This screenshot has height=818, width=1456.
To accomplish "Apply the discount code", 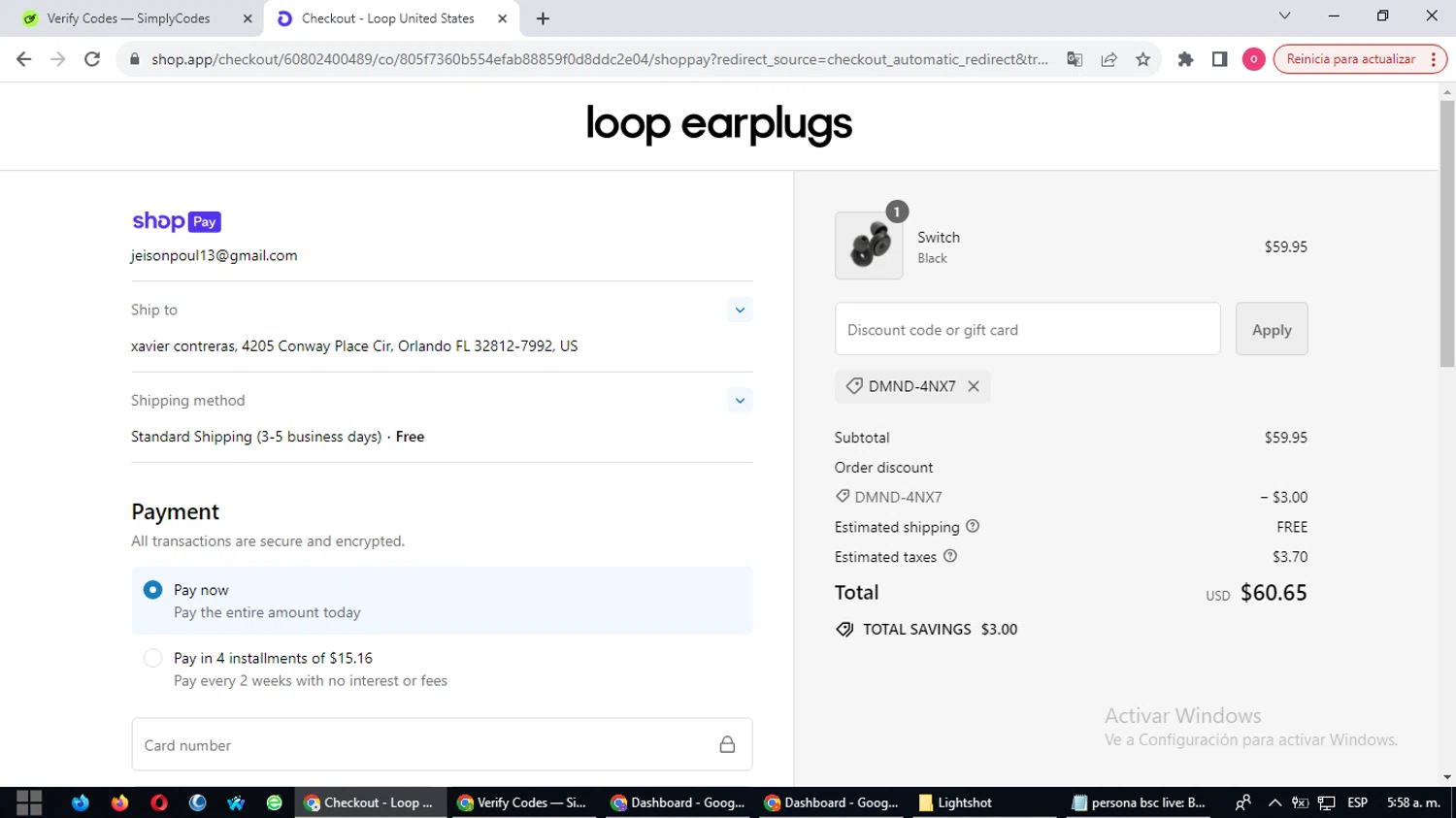I will pyautogui.click(x=1272, y=329).
